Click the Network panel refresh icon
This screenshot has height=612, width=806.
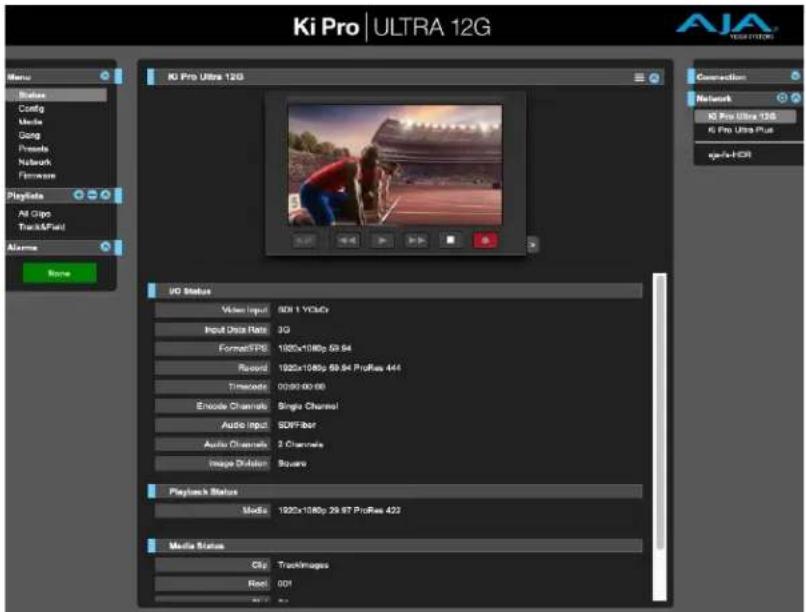782,98
